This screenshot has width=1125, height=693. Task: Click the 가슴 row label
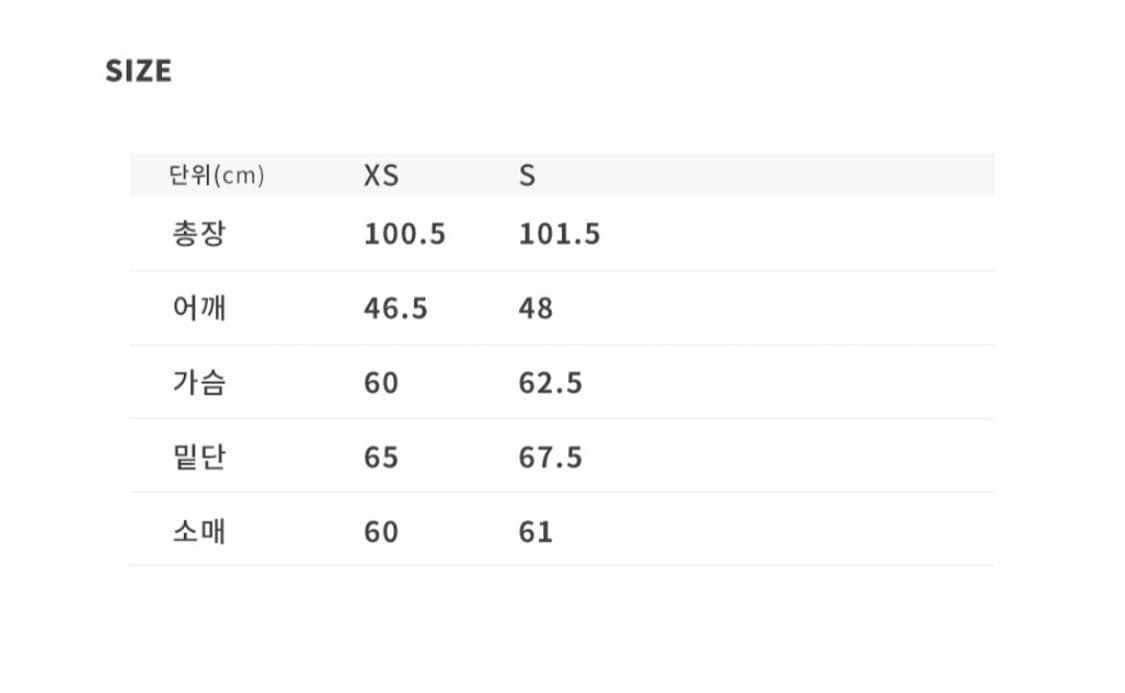(199, 382)
